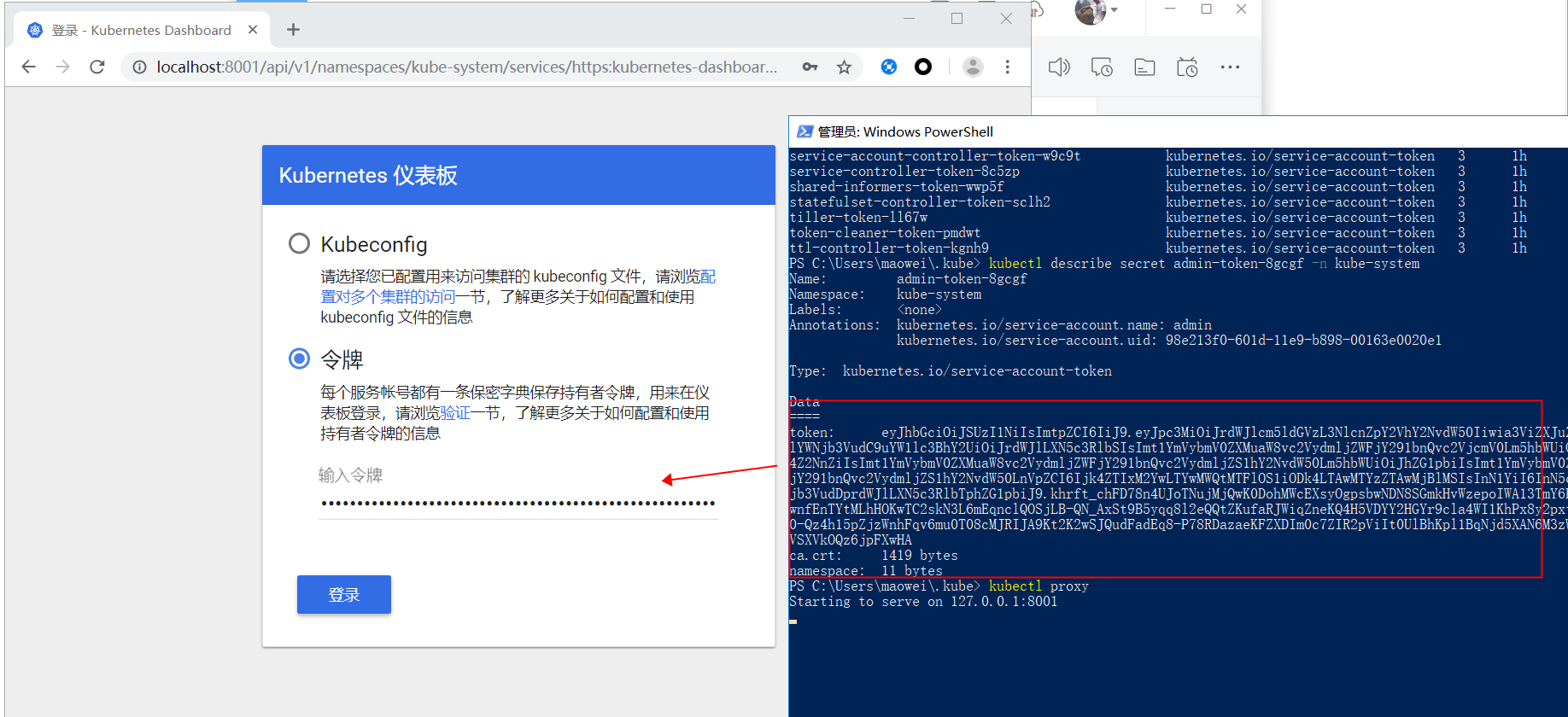This screenshot has width=1568, height=717.
Task: Click the Kubernetes favicon on the browser tab
Action: [x=35, y=30]
